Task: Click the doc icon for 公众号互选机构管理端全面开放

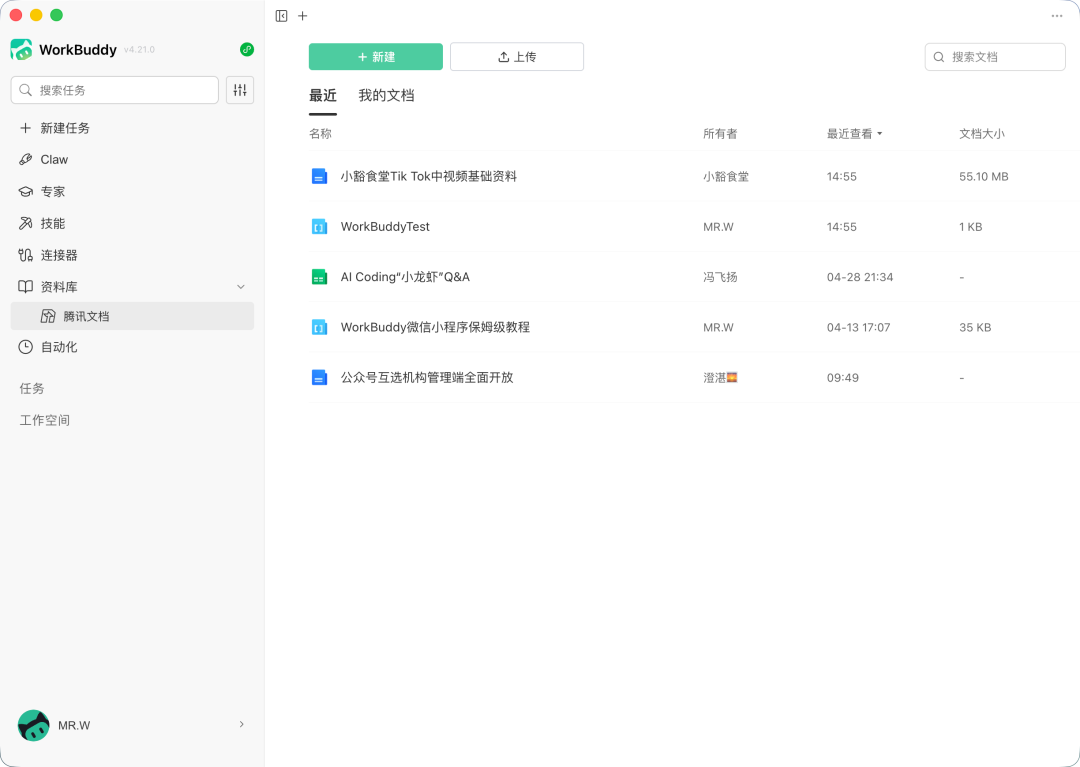Action: pyautogui.click(x=319, y=377)
